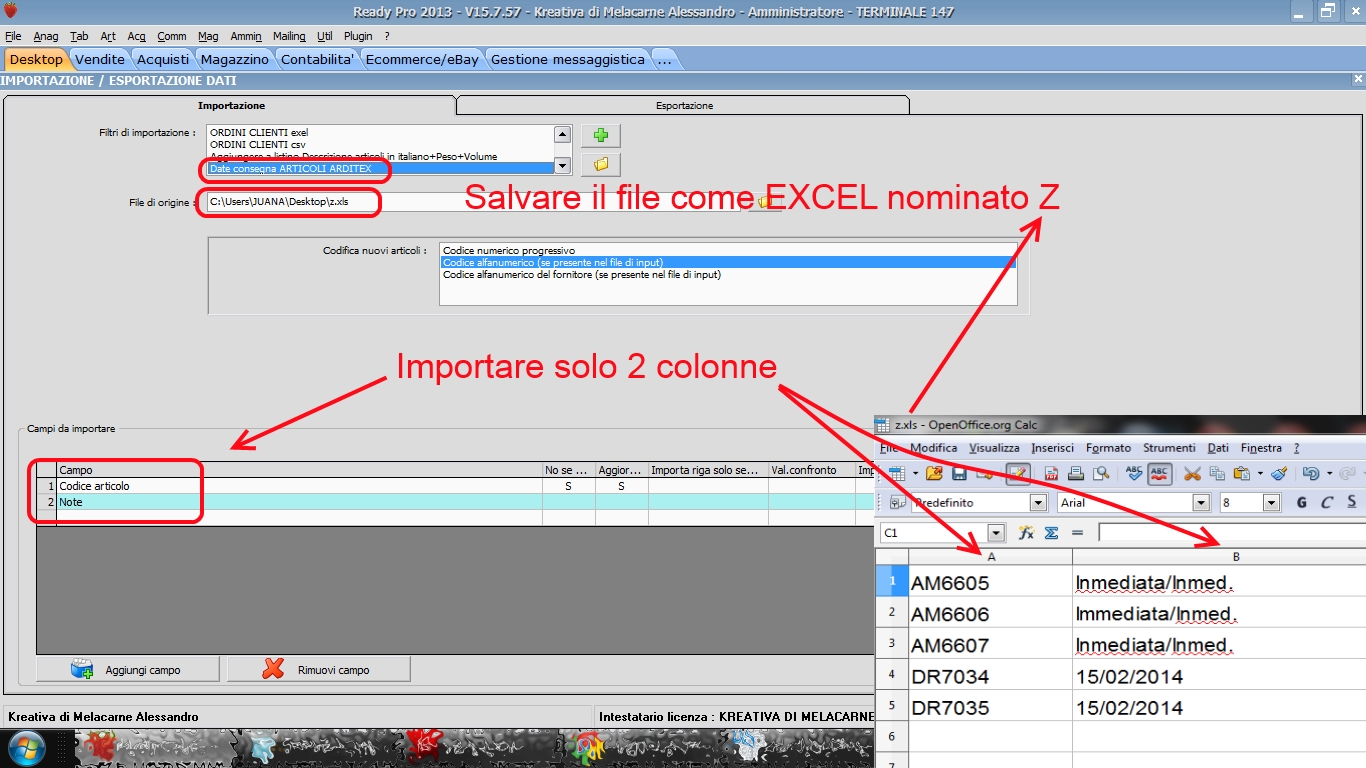Toggle automatic spellcheck icon in Calc
1366x768 pixels.
click(1160, 474)
